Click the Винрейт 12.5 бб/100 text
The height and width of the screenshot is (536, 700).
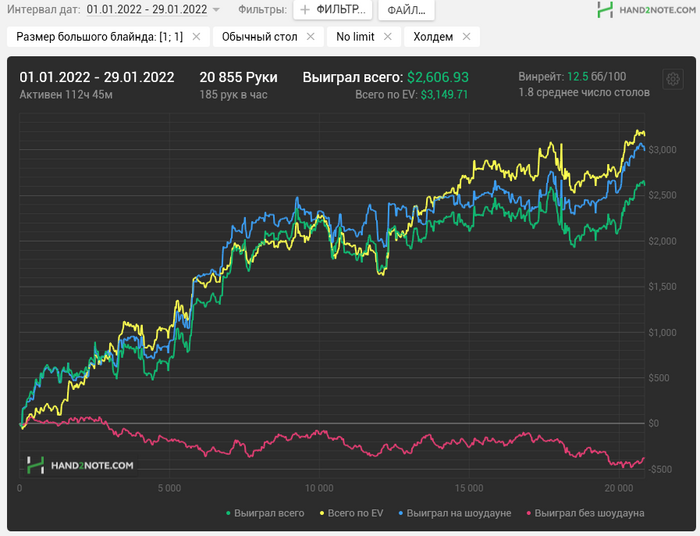(x=572, y=77)
